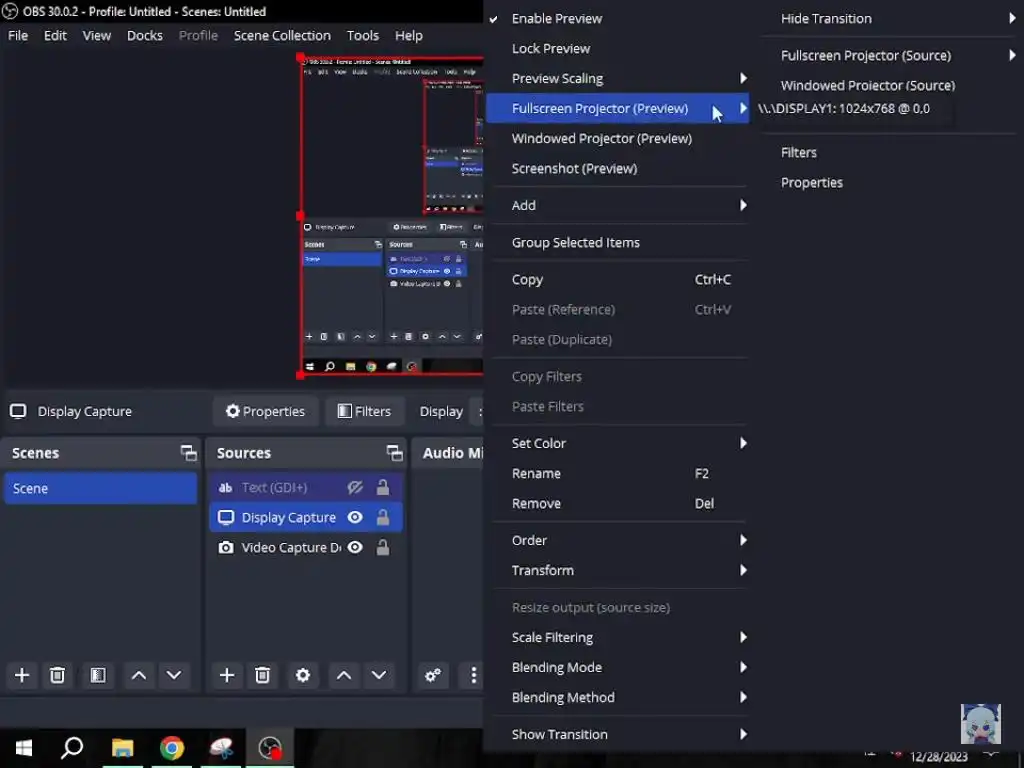This screenshot has width=1024, height=768.
Task: Expand Blending Method submenu
Action: tap(617, 697)
